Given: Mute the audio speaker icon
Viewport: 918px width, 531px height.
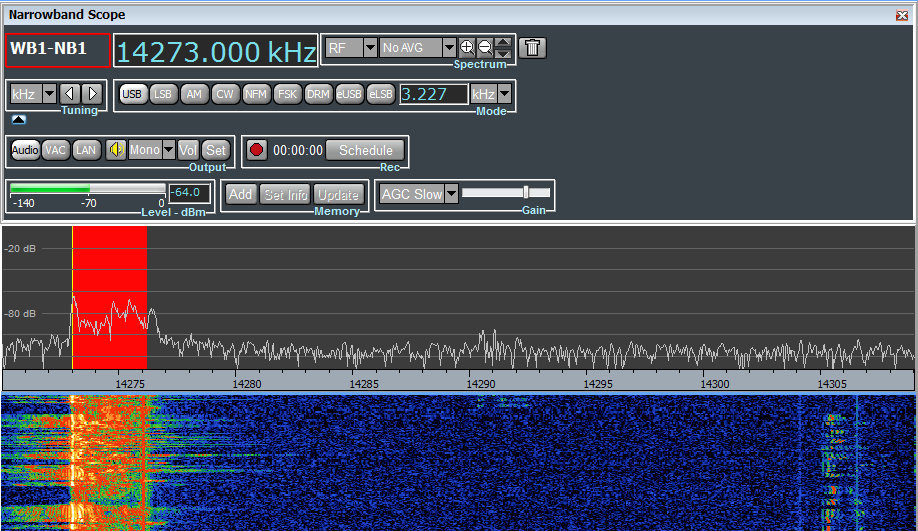Looking at the screenshot, I should (116, 150).
